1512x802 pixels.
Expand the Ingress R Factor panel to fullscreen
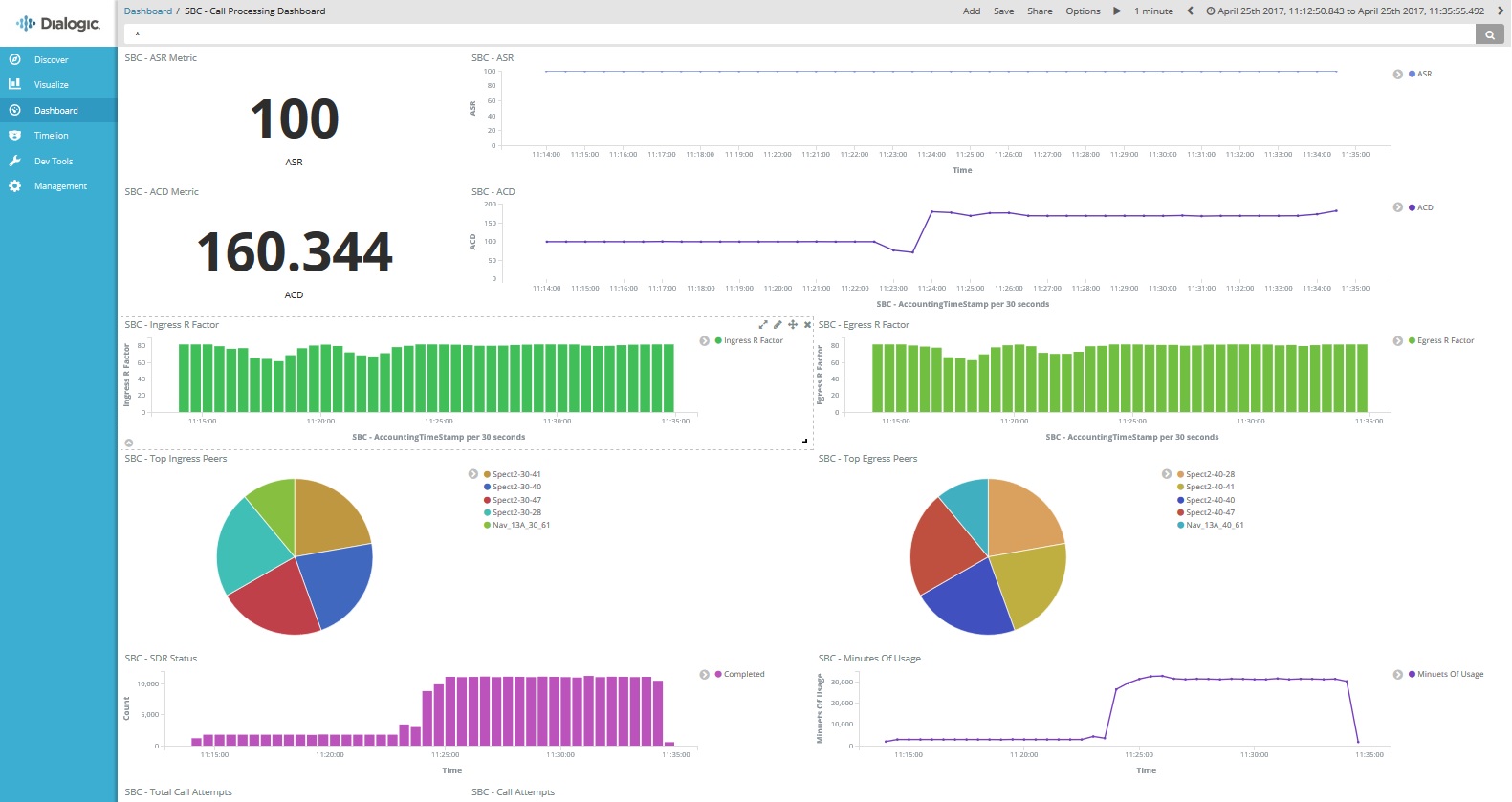point(763,325)
